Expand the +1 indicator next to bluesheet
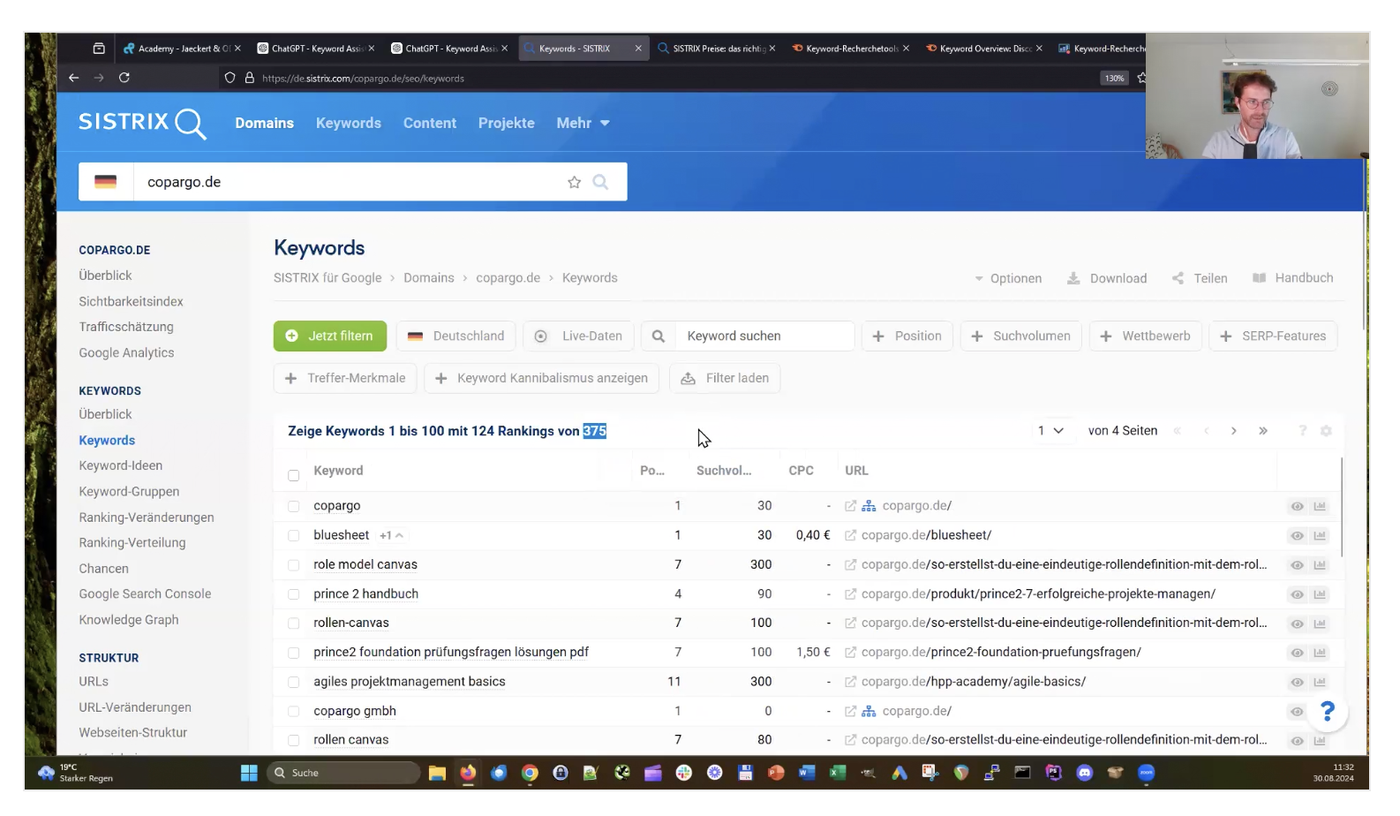 pos(391,535)
